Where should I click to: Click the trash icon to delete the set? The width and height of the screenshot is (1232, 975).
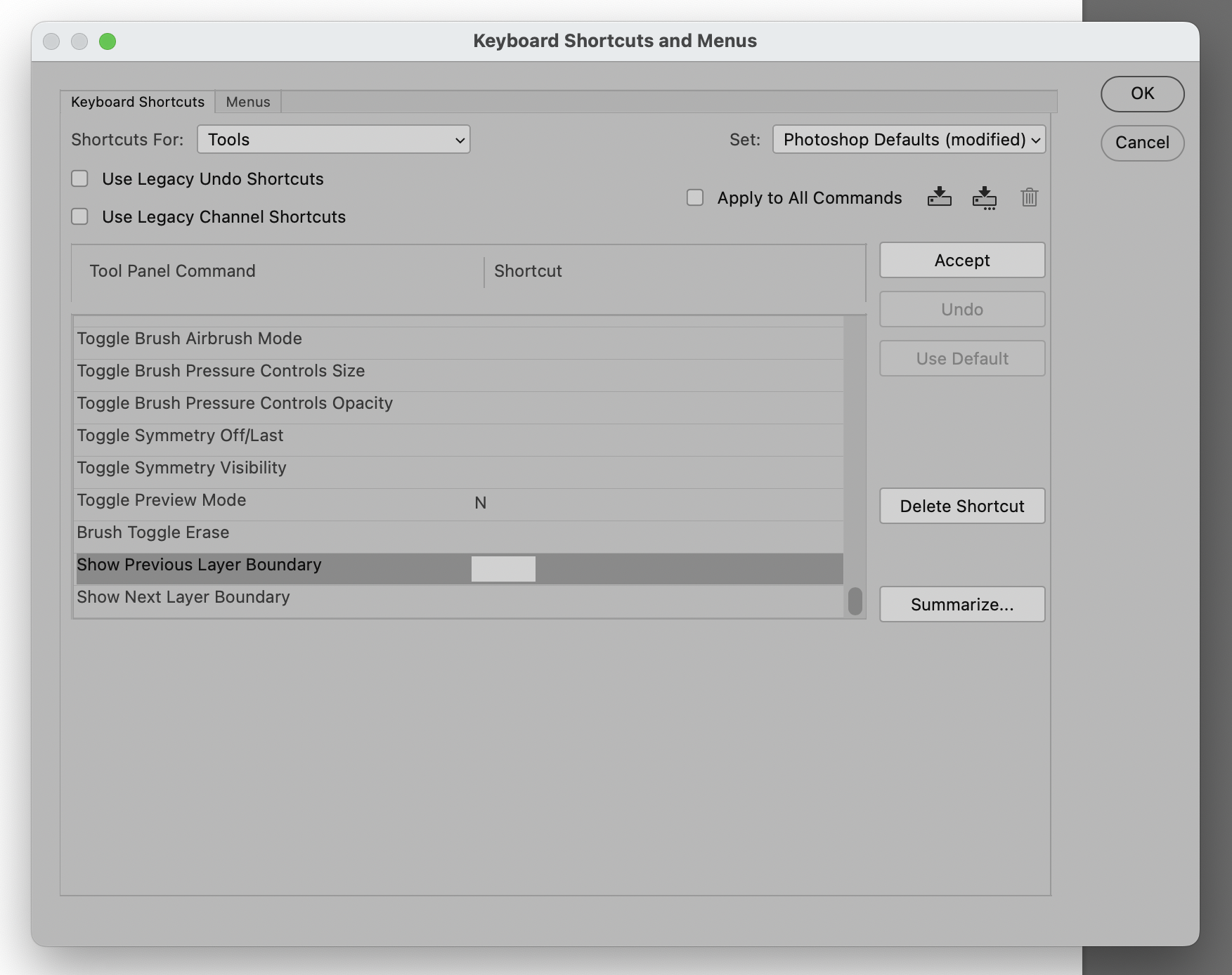[x=1029, y=197]
